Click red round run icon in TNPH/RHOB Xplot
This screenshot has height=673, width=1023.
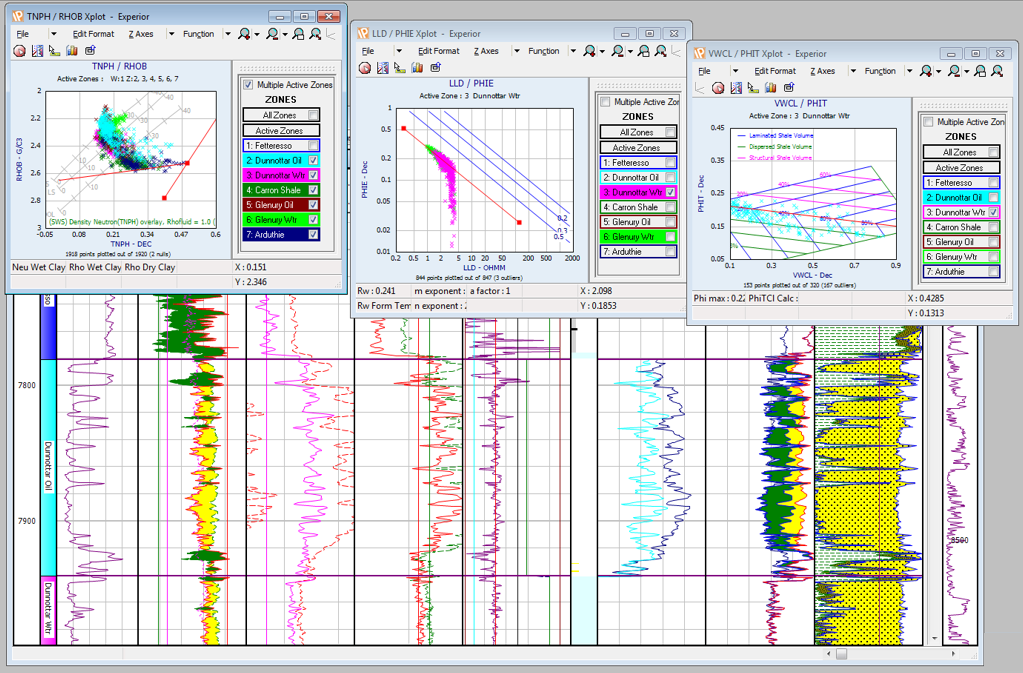click(x=20, y=51)
